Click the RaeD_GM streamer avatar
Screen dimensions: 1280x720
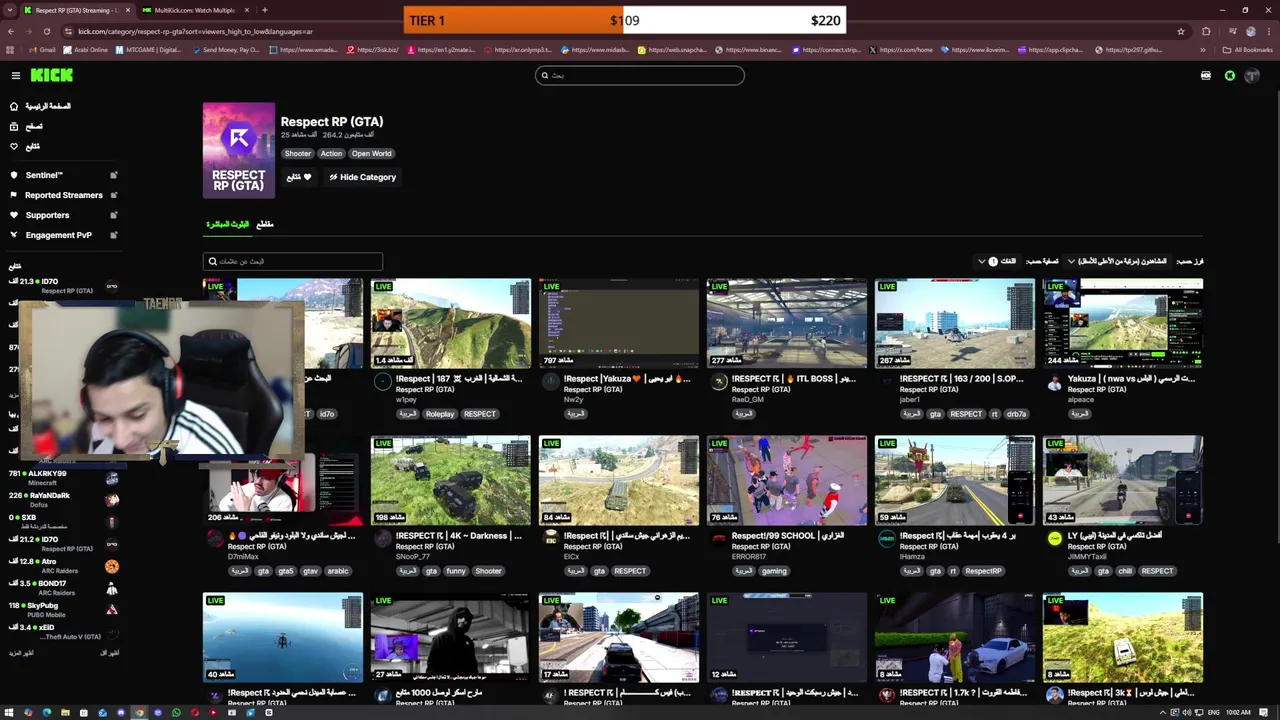718,382
